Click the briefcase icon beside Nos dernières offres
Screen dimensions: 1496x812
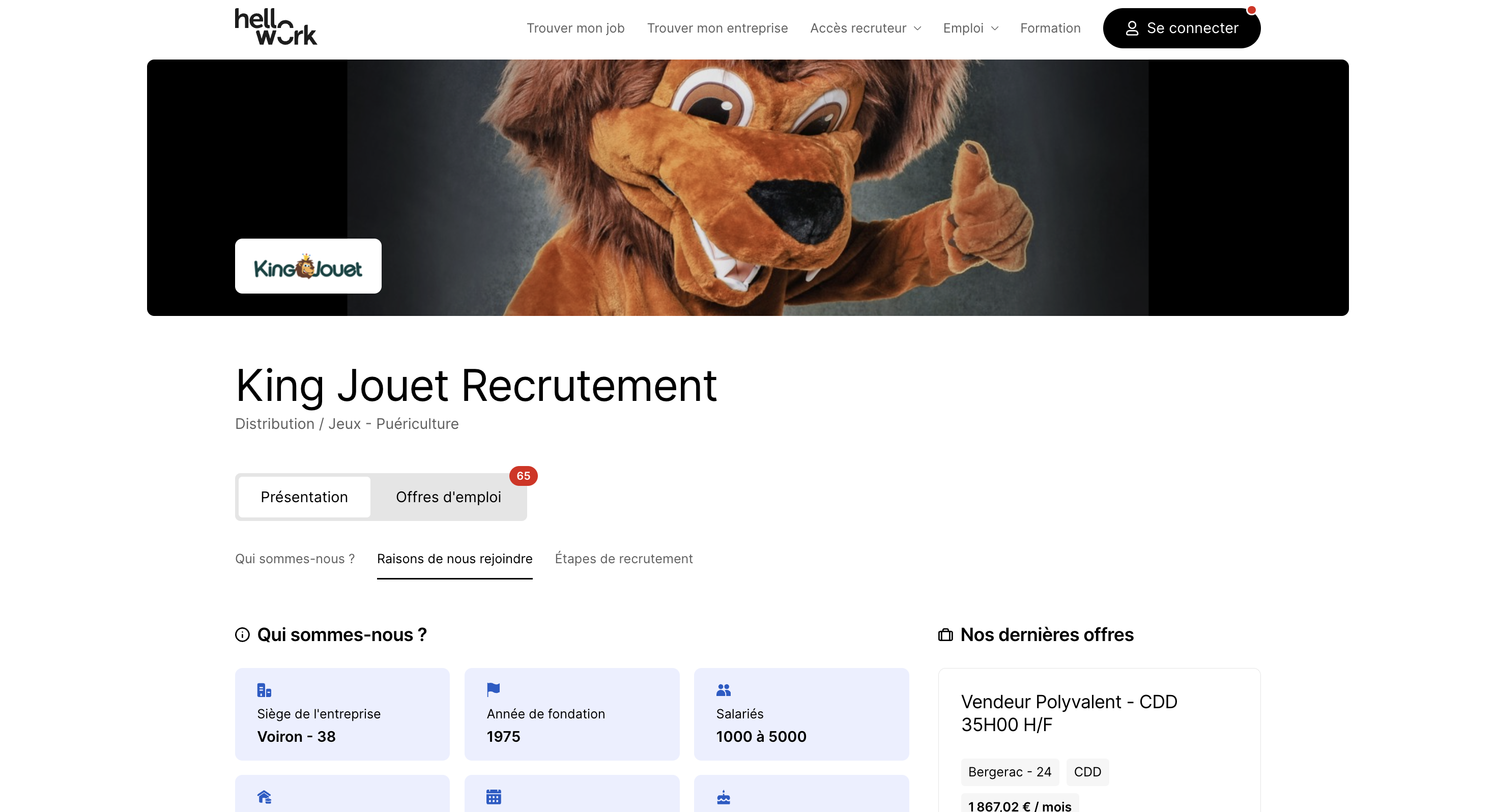tap(945, 635)
